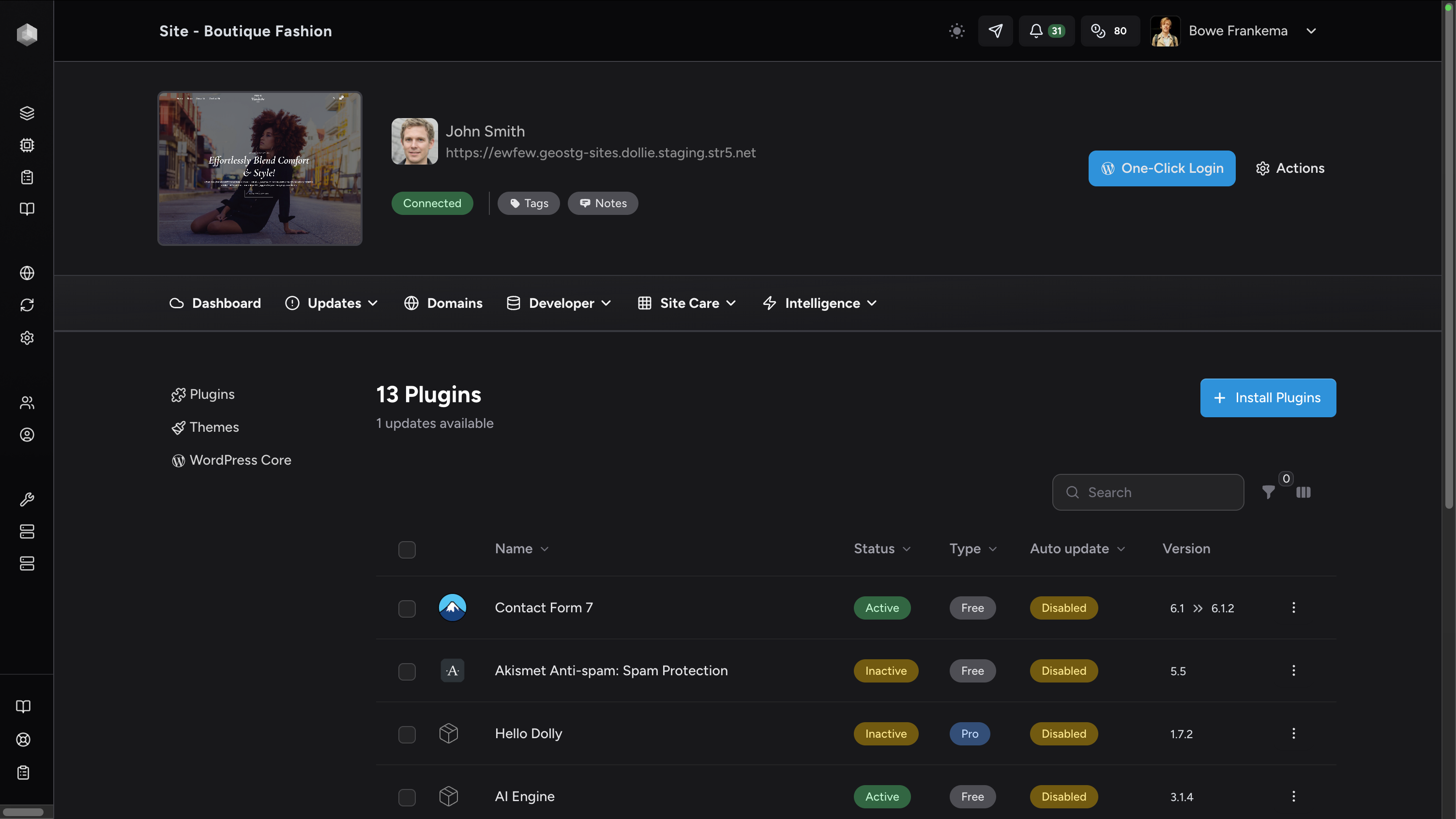
Task: Open the wrench tools sidebar icon
Action: 27,499
